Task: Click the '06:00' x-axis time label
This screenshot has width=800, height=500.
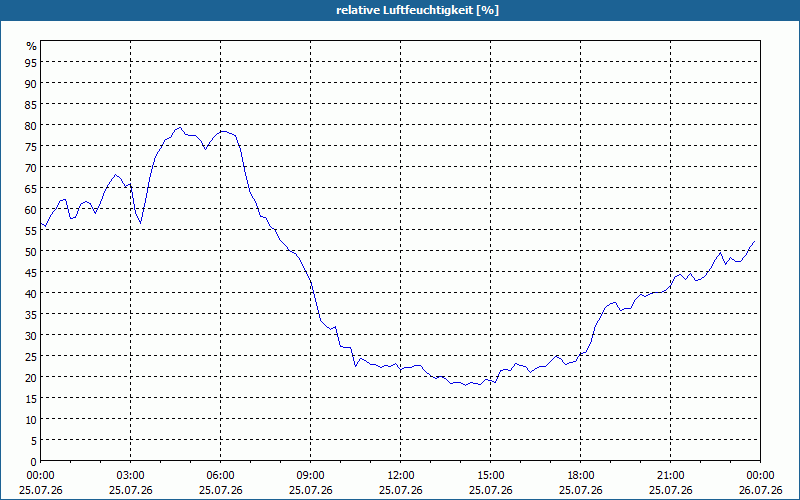Action: coord(220,476)
